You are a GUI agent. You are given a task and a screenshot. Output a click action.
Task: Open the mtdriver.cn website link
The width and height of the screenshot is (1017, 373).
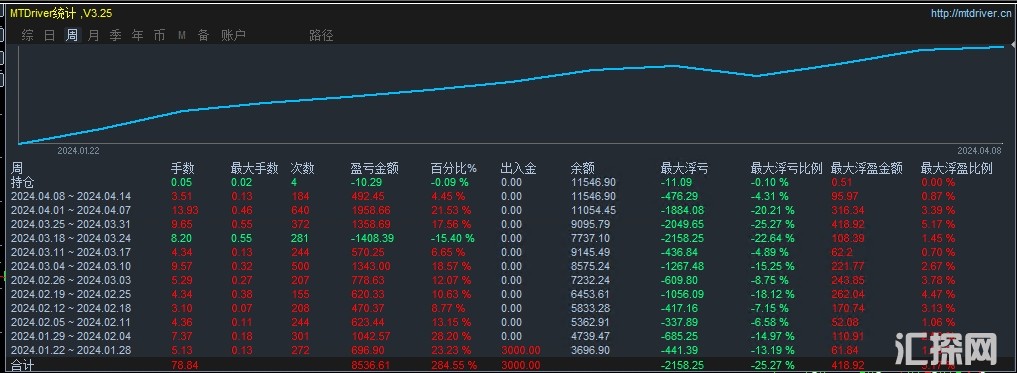point(970,13)
